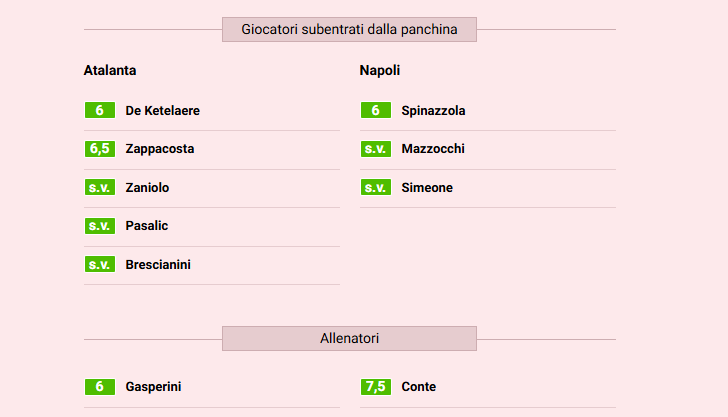Click Zappacosta's 6,5 rating badge

99,149
